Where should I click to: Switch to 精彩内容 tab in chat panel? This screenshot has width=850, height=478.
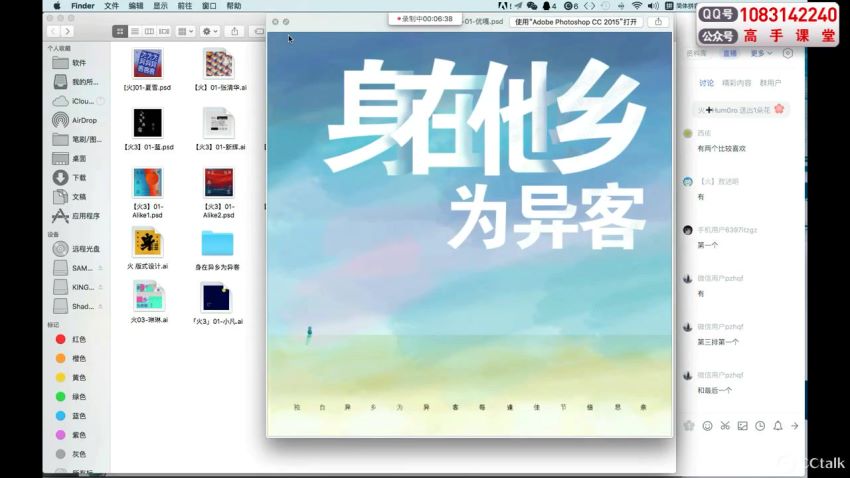click(736, 83)
